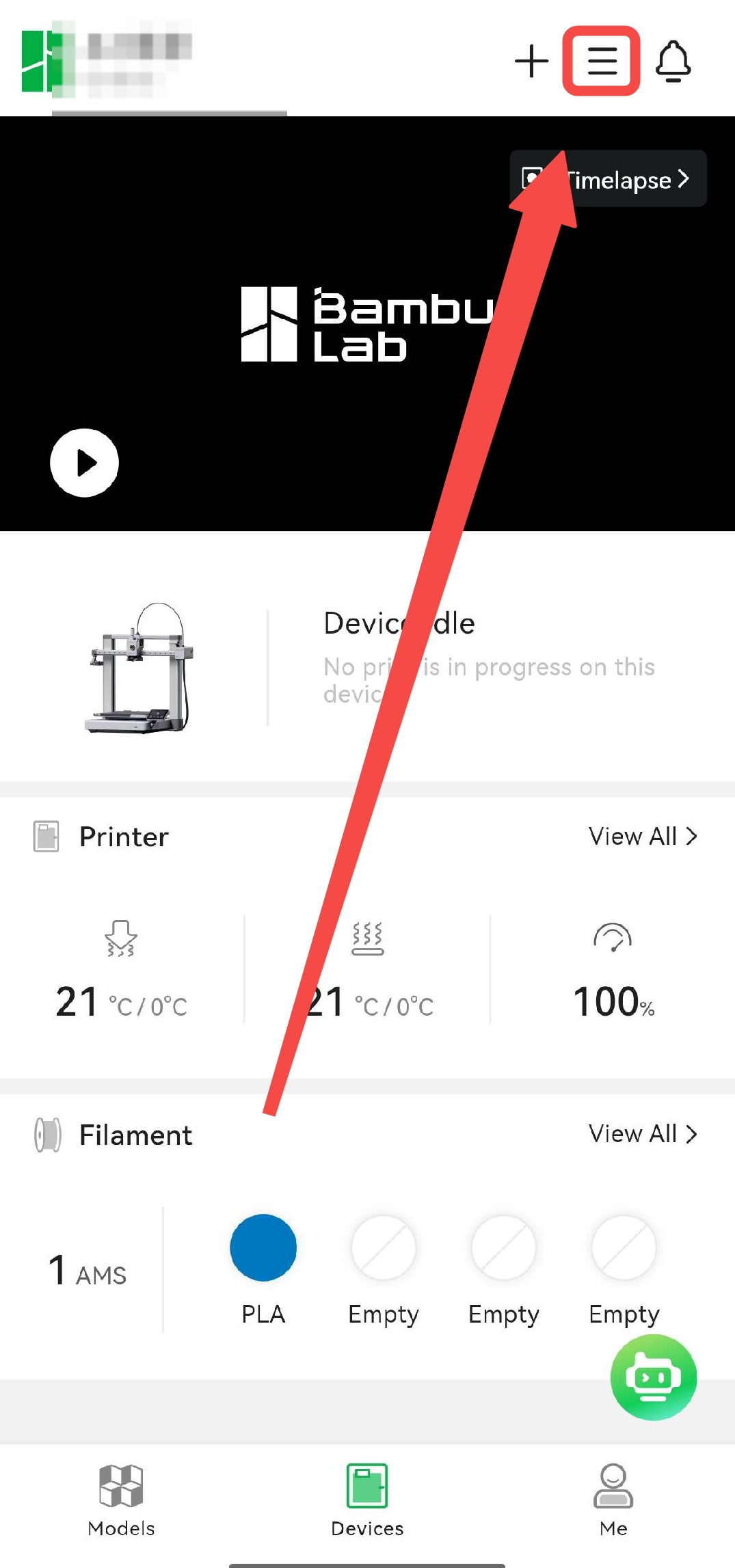735x1568 pixels.
Task: Tap the plus icon to add device
Action: pos(531,62)
